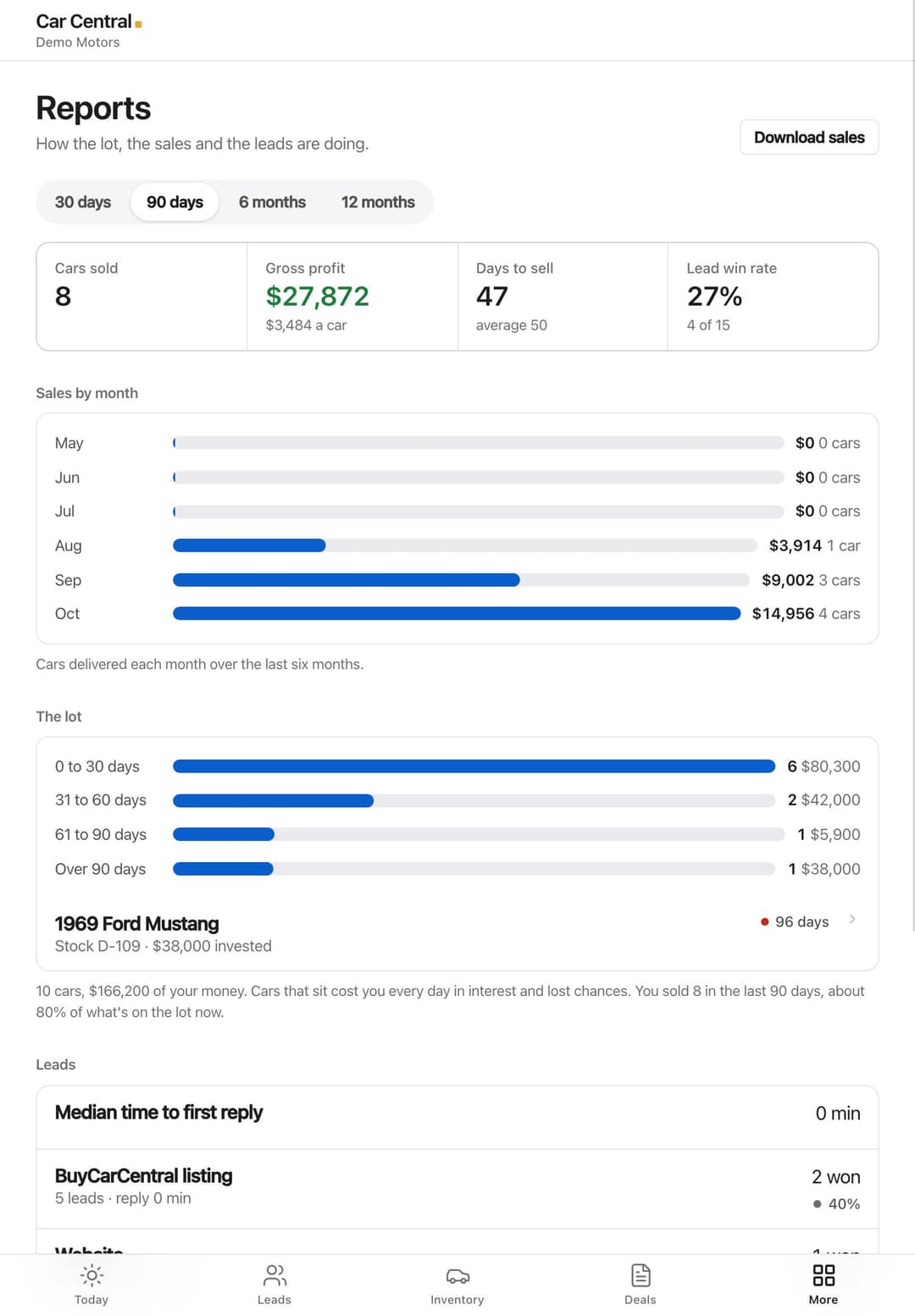Click the Days to sell 47 value
915x1316 pixels.
(x=492, y=296)
